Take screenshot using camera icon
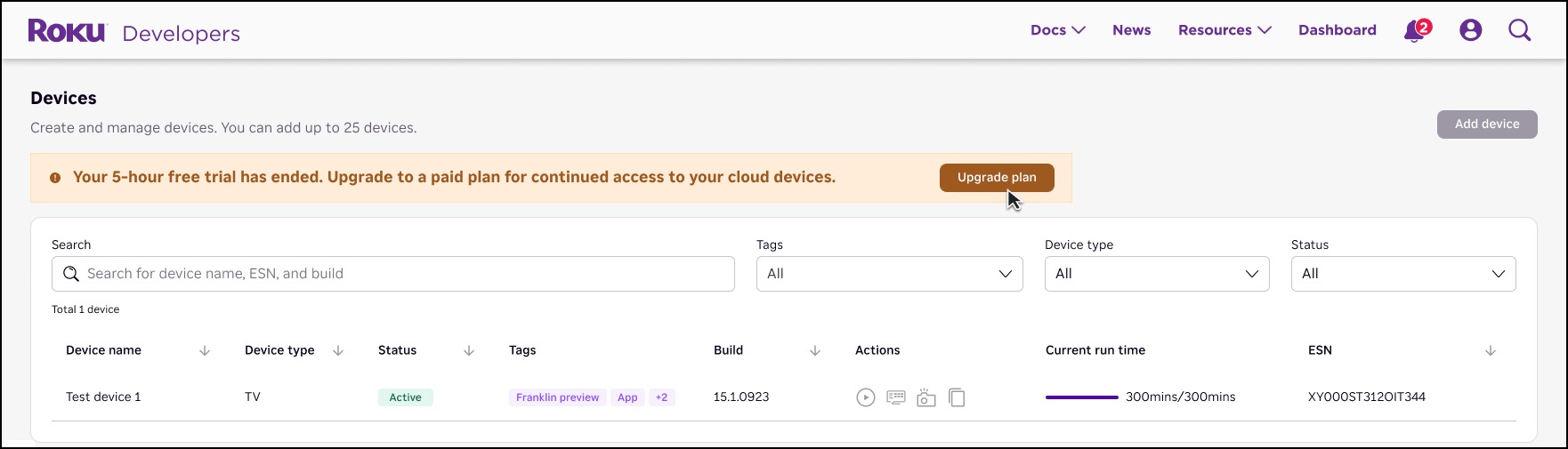The image size is (1568, 449). 926,397
